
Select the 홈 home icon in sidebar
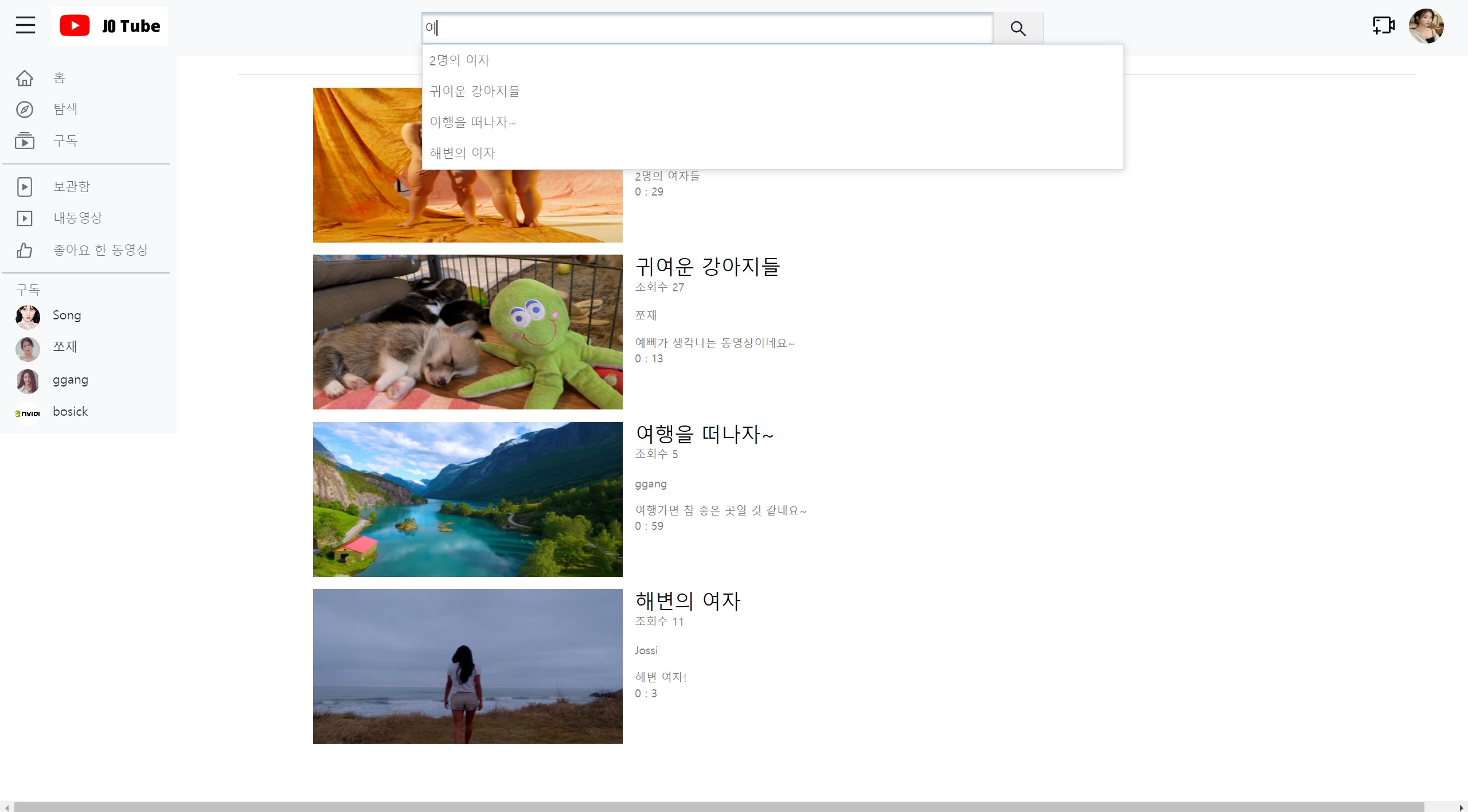(x=25, y=78)
